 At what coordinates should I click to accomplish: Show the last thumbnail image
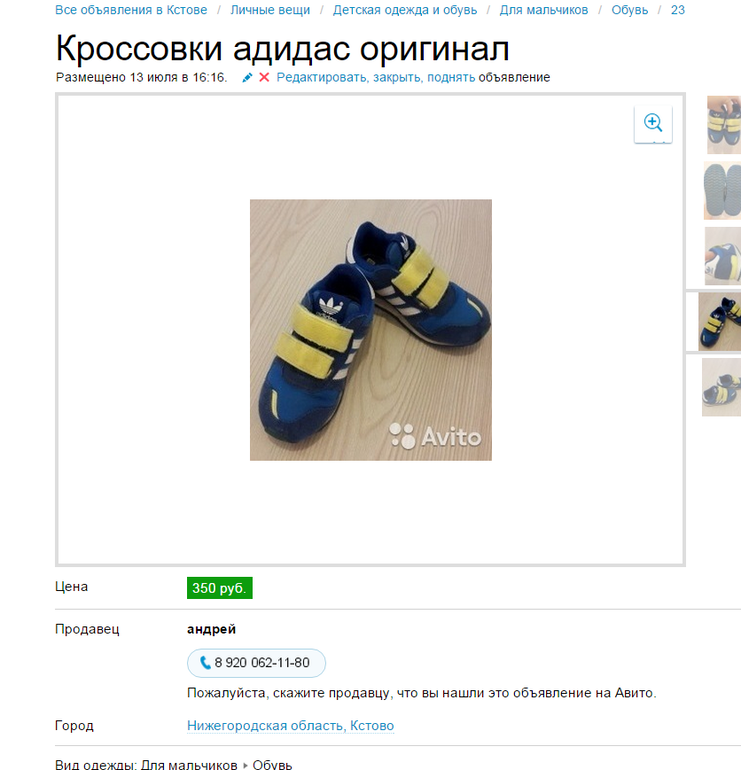(721, 387)
